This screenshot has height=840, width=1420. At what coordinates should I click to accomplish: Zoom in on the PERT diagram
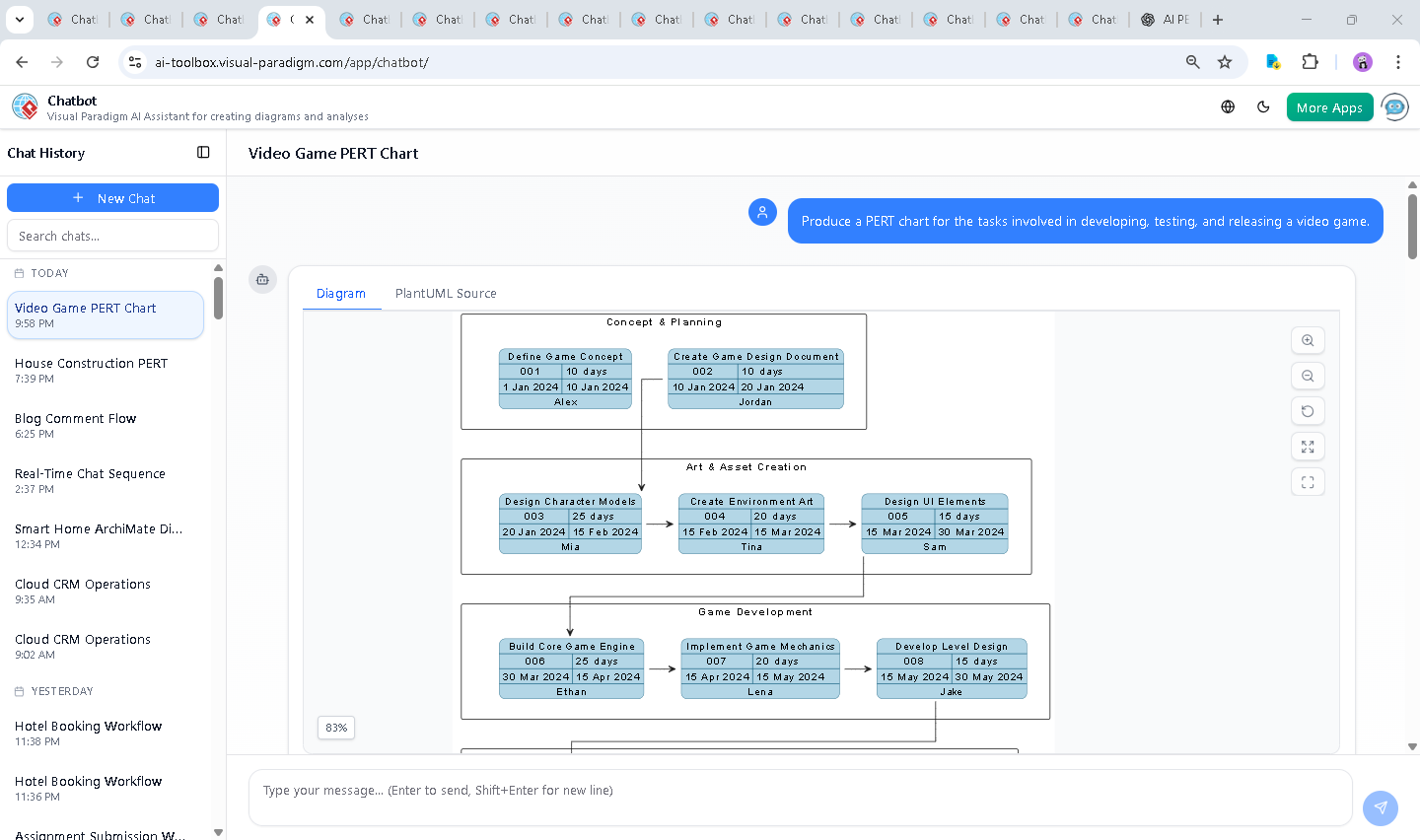click(1308, 340)
